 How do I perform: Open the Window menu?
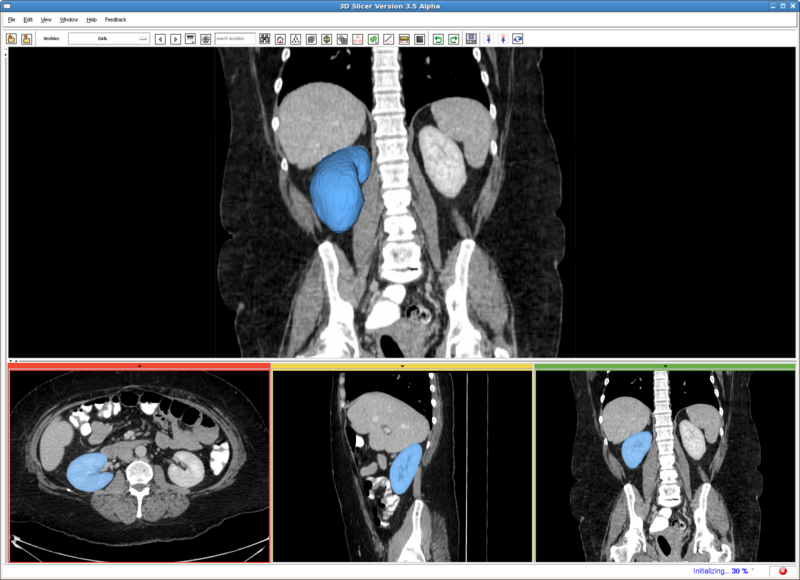coord(68,18)
